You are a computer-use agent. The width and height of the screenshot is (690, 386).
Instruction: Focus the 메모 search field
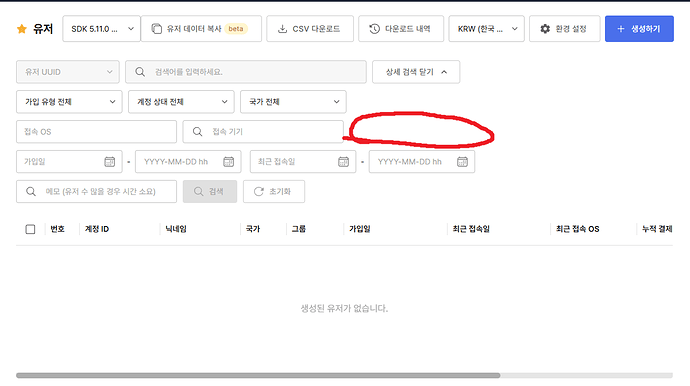(96, 191)
